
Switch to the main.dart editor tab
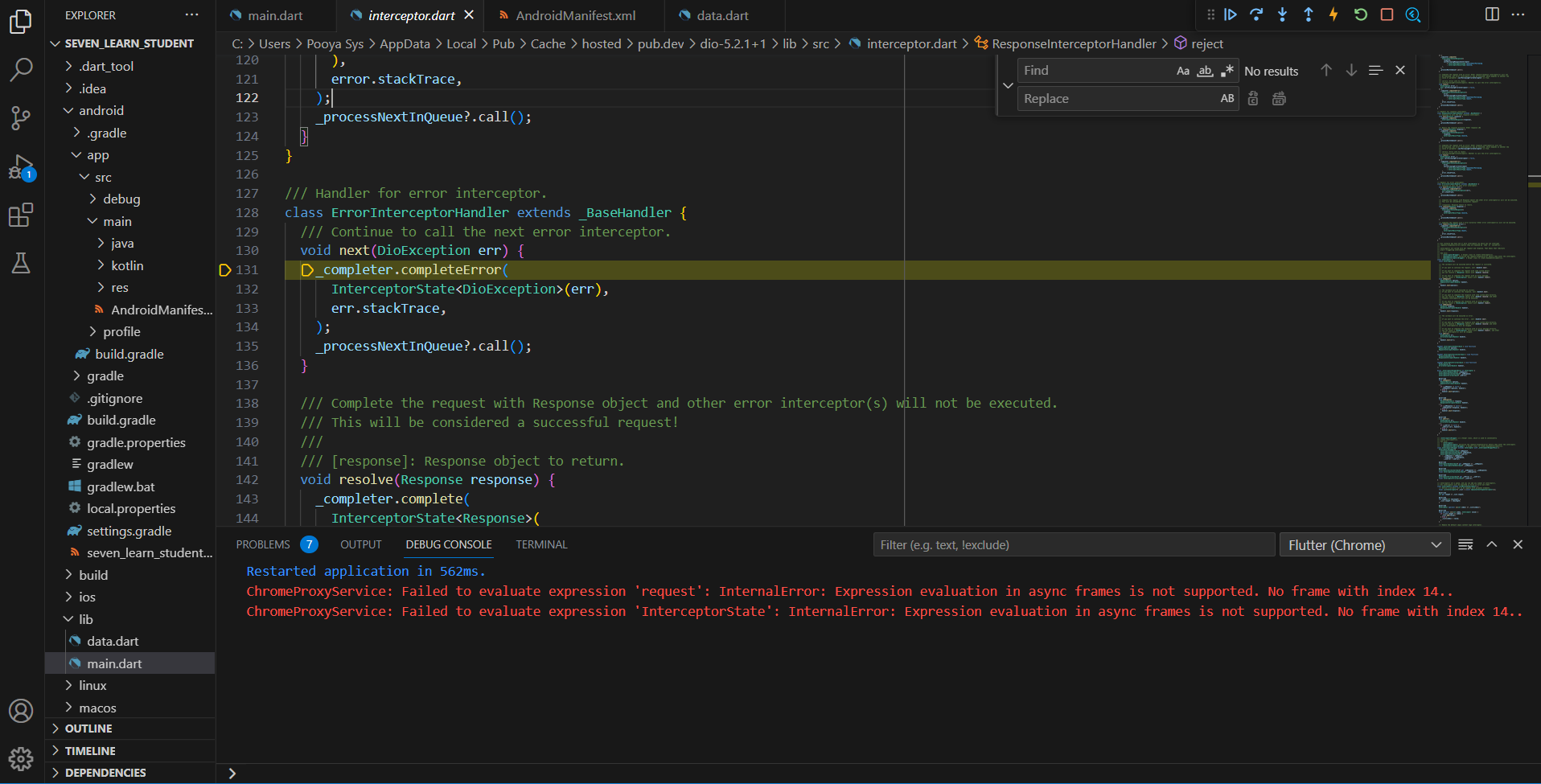click(276, 15)
